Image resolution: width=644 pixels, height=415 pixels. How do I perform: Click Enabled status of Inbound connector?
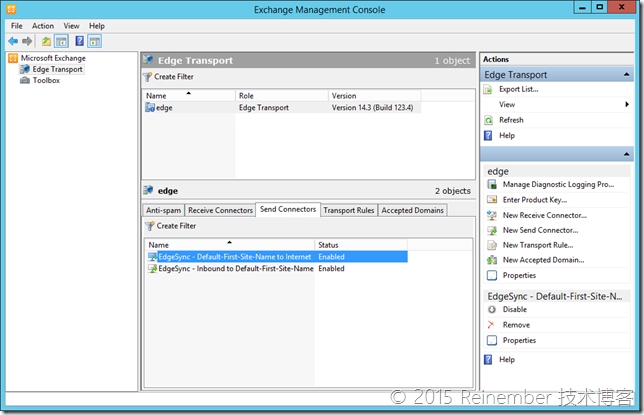pyautogui.click(x=331, y=268)
